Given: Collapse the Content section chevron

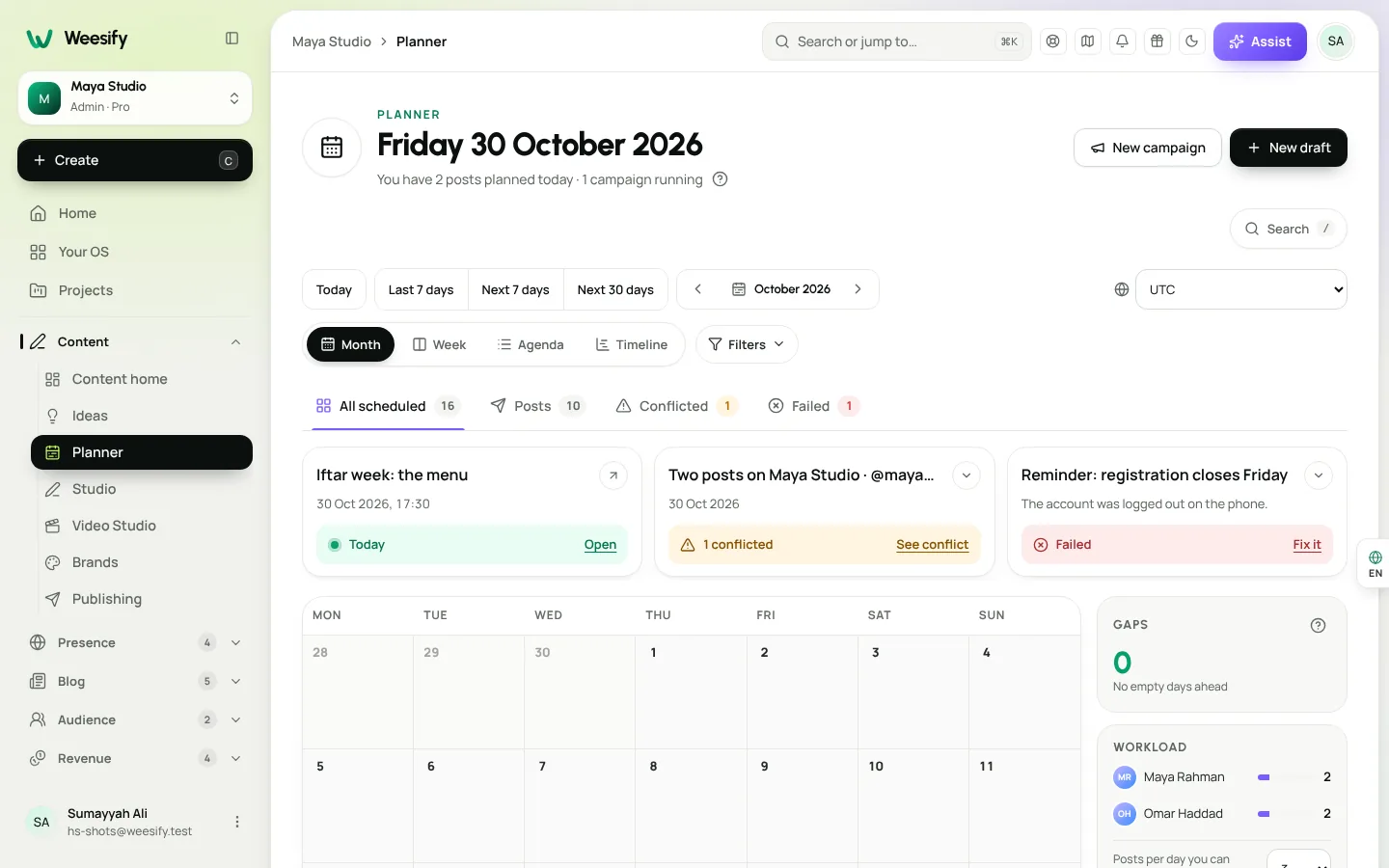Looking at the screenshot, I should [x=235, y=342].
